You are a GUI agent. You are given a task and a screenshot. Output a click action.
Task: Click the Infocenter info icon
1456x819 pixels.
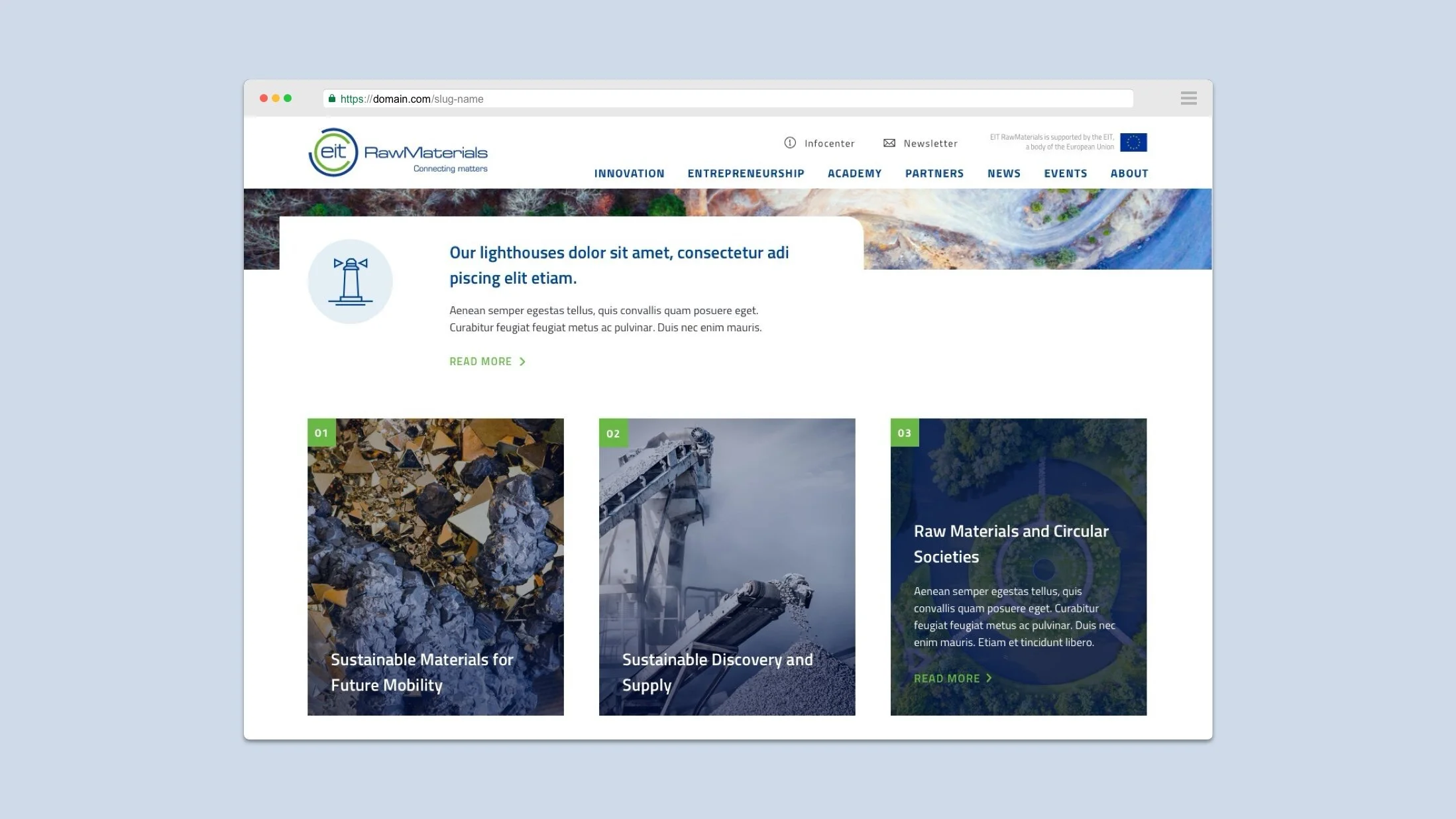(789, 143)
